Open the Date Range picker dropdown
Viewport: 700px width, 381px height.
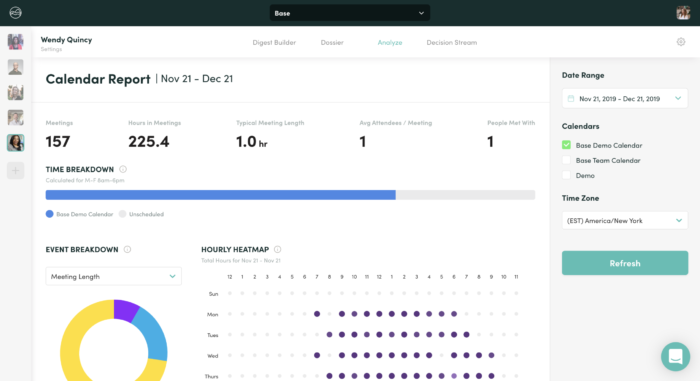click(x=625, y=99)
